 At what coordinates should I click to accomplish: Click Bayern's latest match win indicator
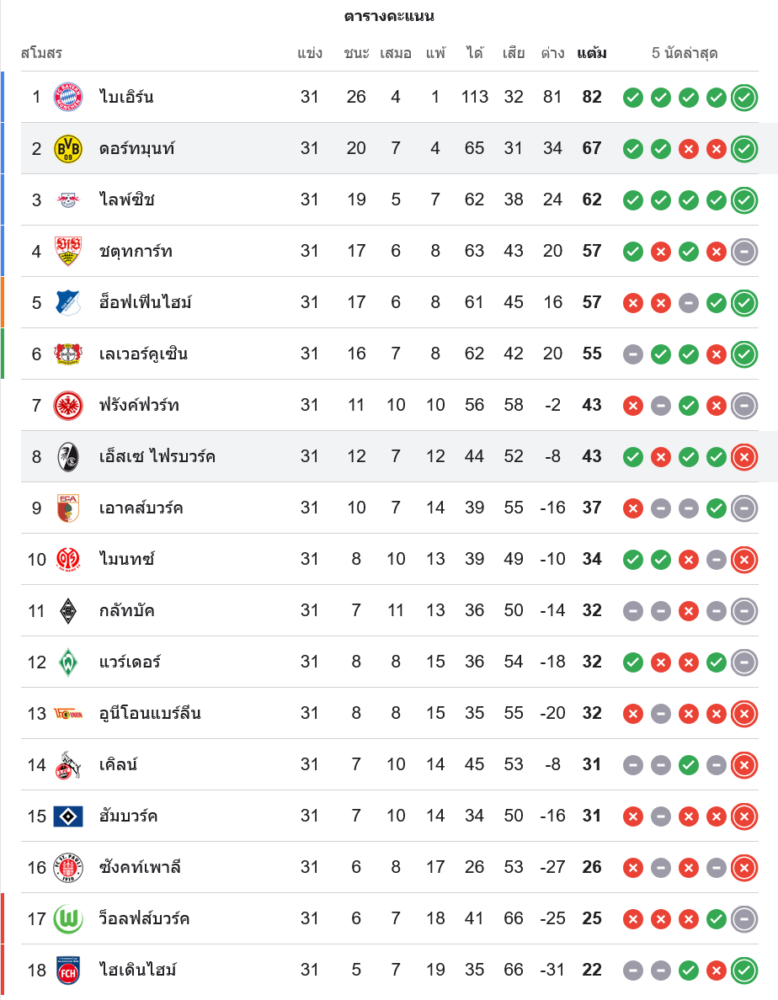[743, 97]
